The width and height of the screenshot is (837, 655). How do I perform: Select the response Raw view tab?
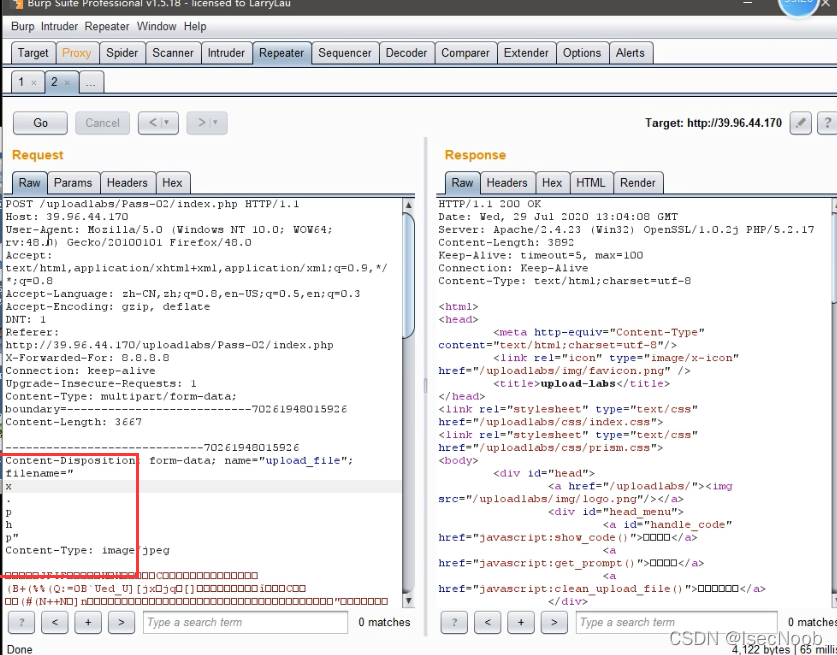[x=462, y=183]
